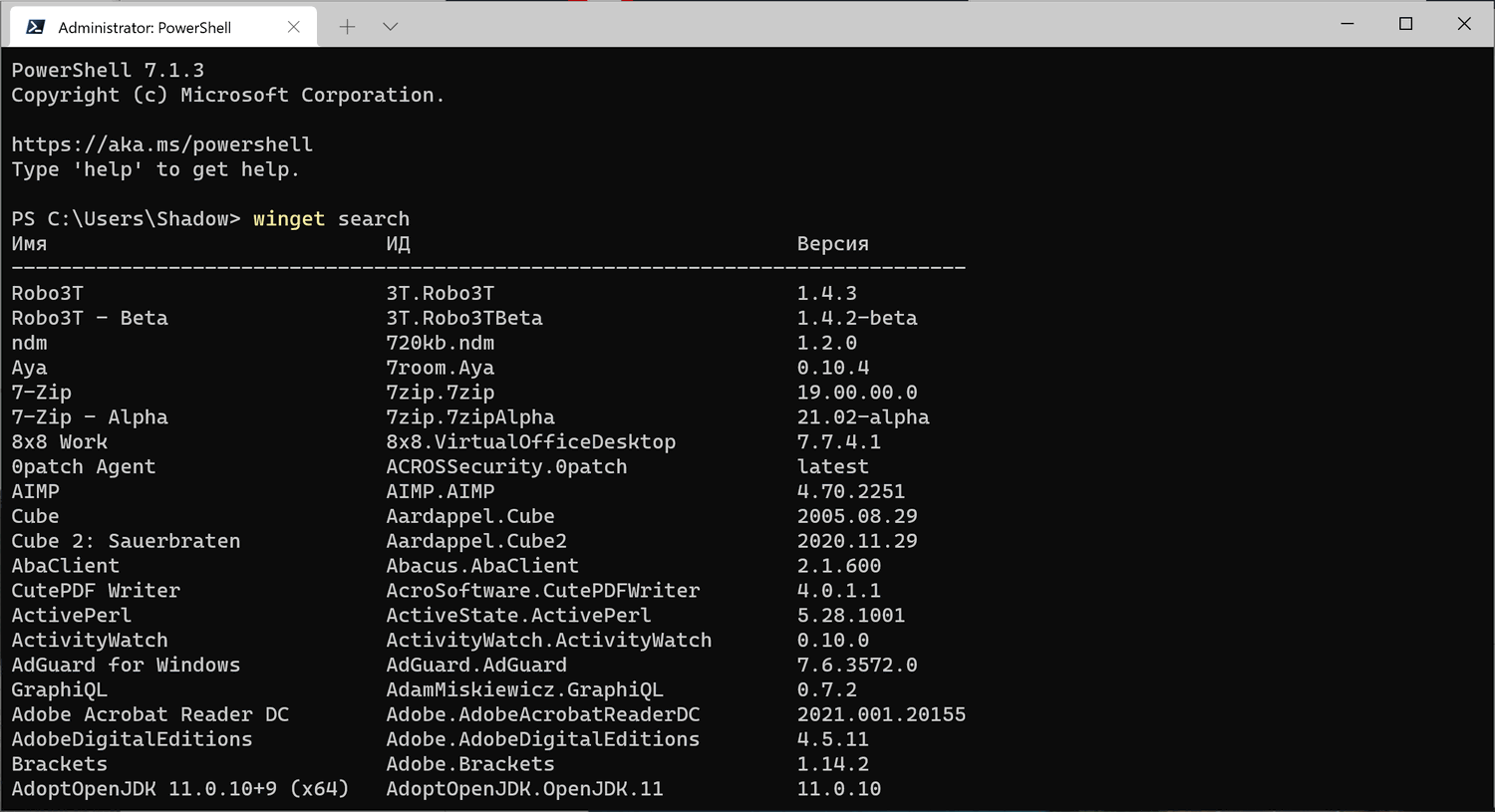Click the 7zip.7zip package ID
Image resolution: width=1495 pixels, height=812 pixels.
440,393
